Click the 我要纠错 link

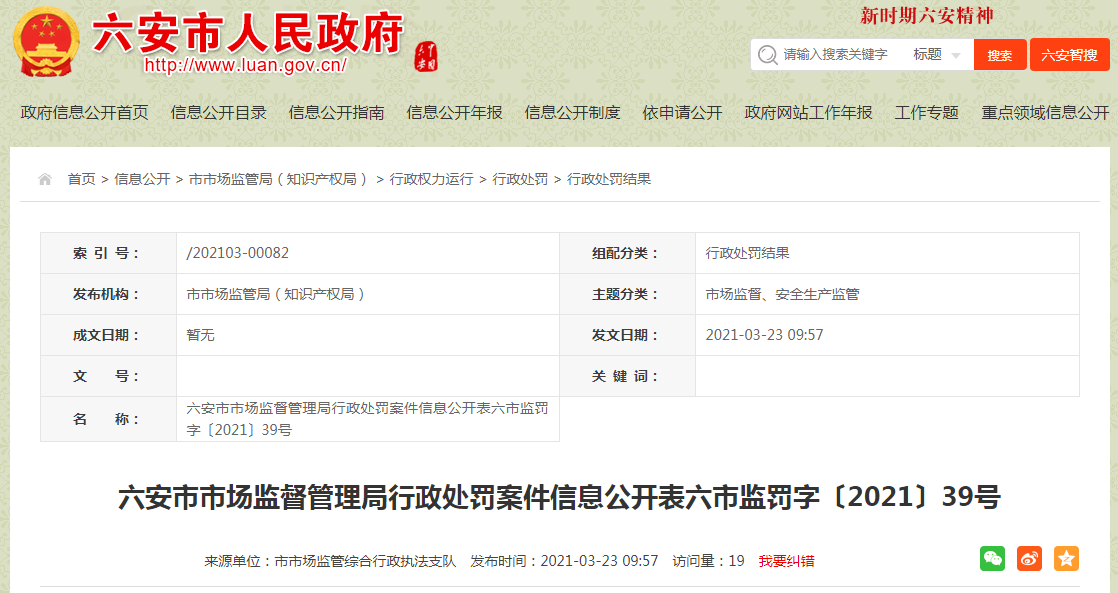tap(786, 561)
